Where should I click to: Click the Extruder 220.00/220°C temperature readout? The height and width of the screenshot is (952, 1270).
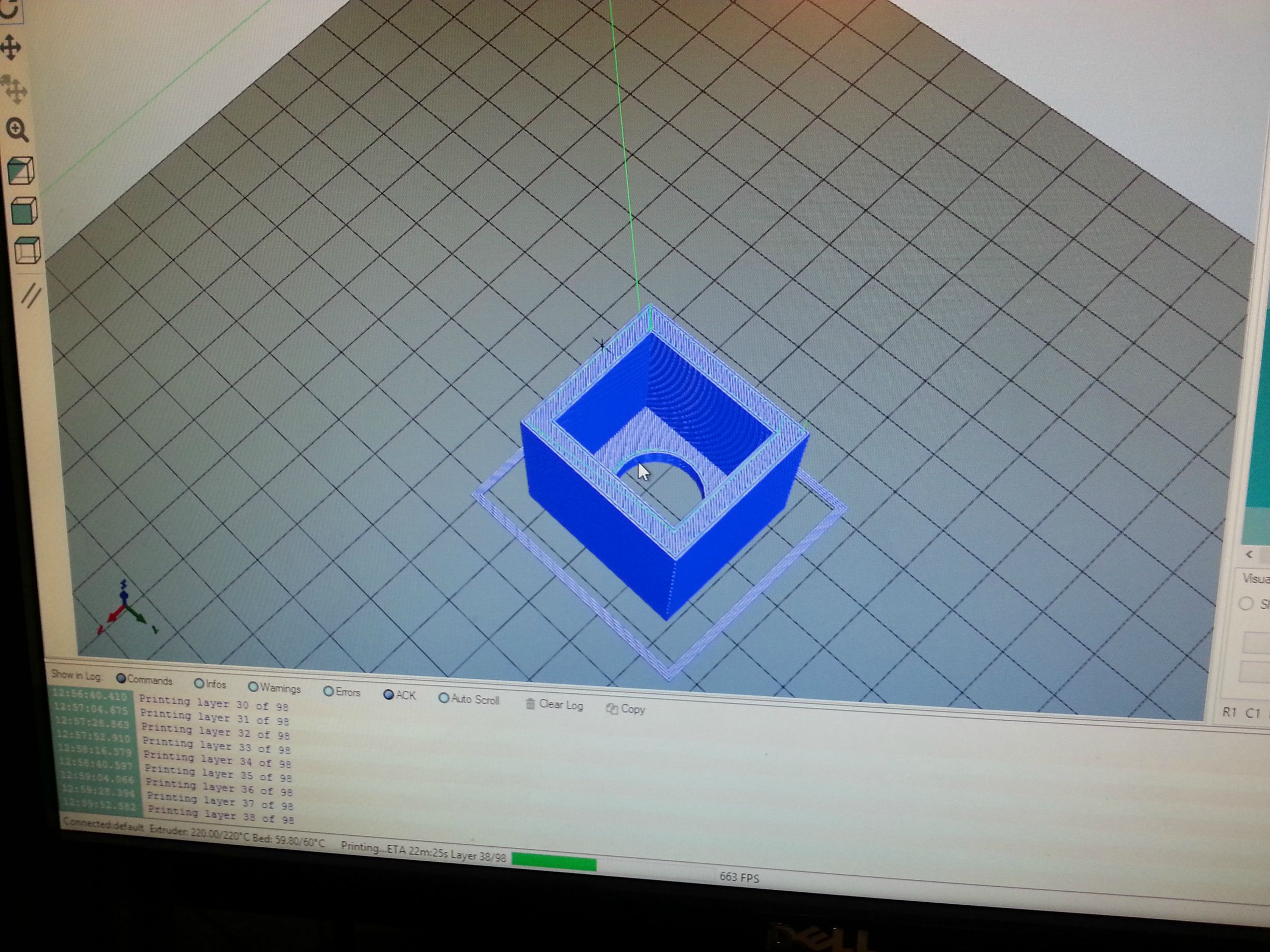[199, 833]
